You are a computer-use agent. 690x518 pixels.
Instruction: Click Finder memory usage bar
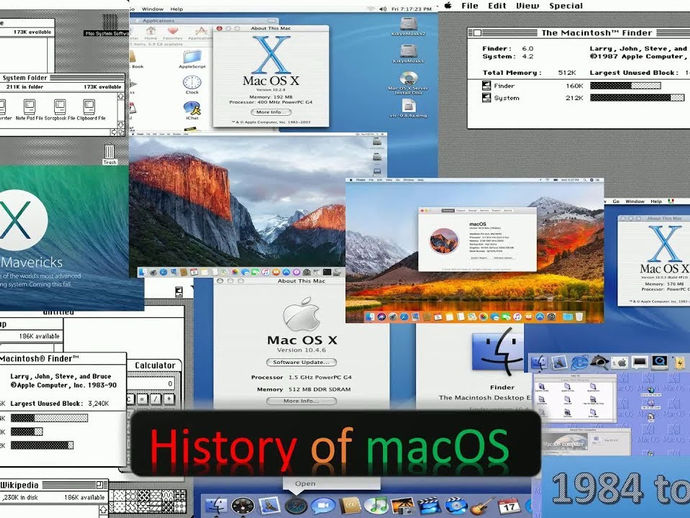pyautogui.click(x=625, y=86)
